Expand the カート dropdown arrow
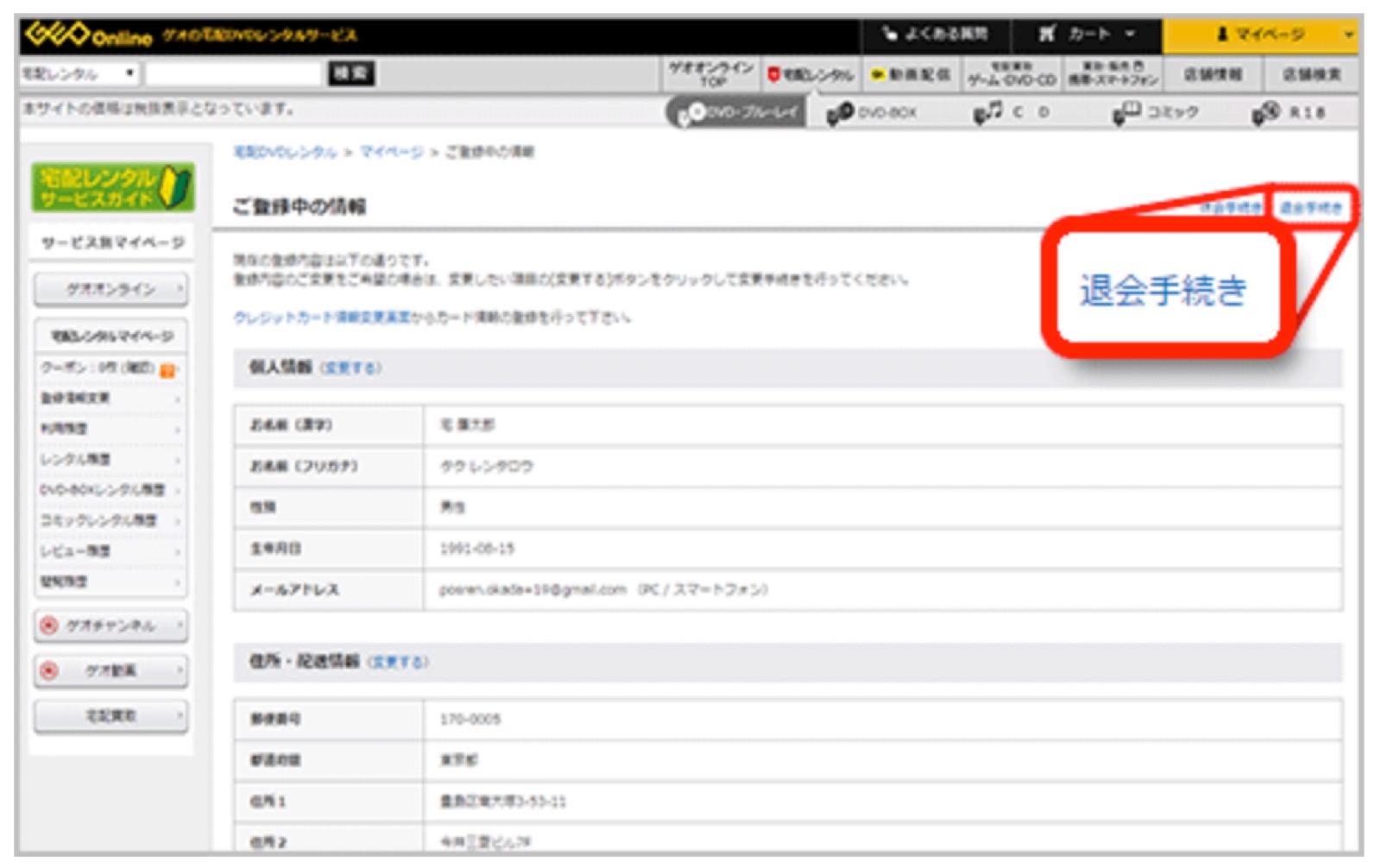The image size is (1381, 868). pyautogui.click(x=1129, y=35)
